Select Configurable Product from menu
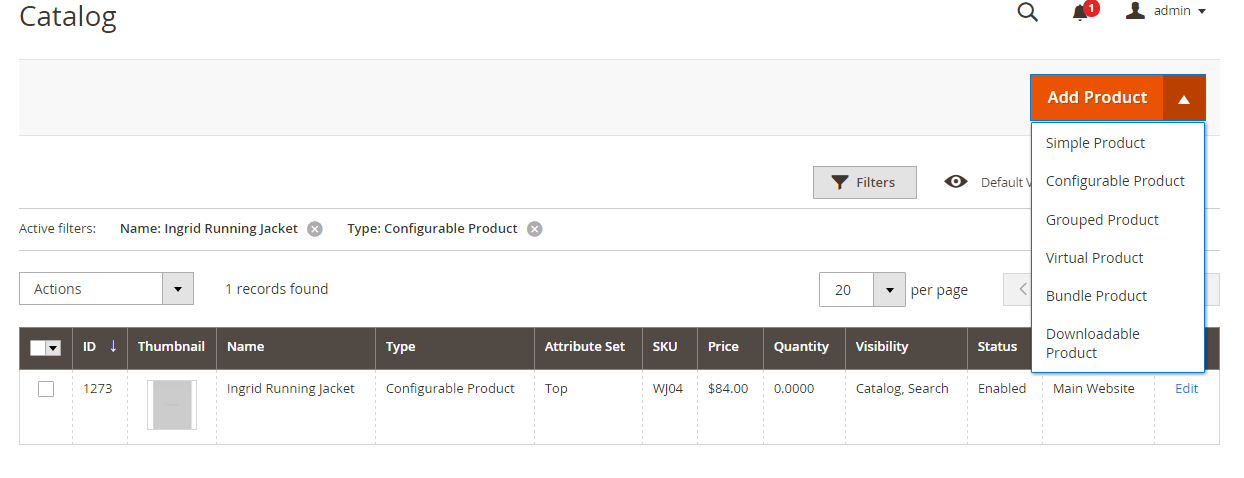 (x=1118, y=181)
